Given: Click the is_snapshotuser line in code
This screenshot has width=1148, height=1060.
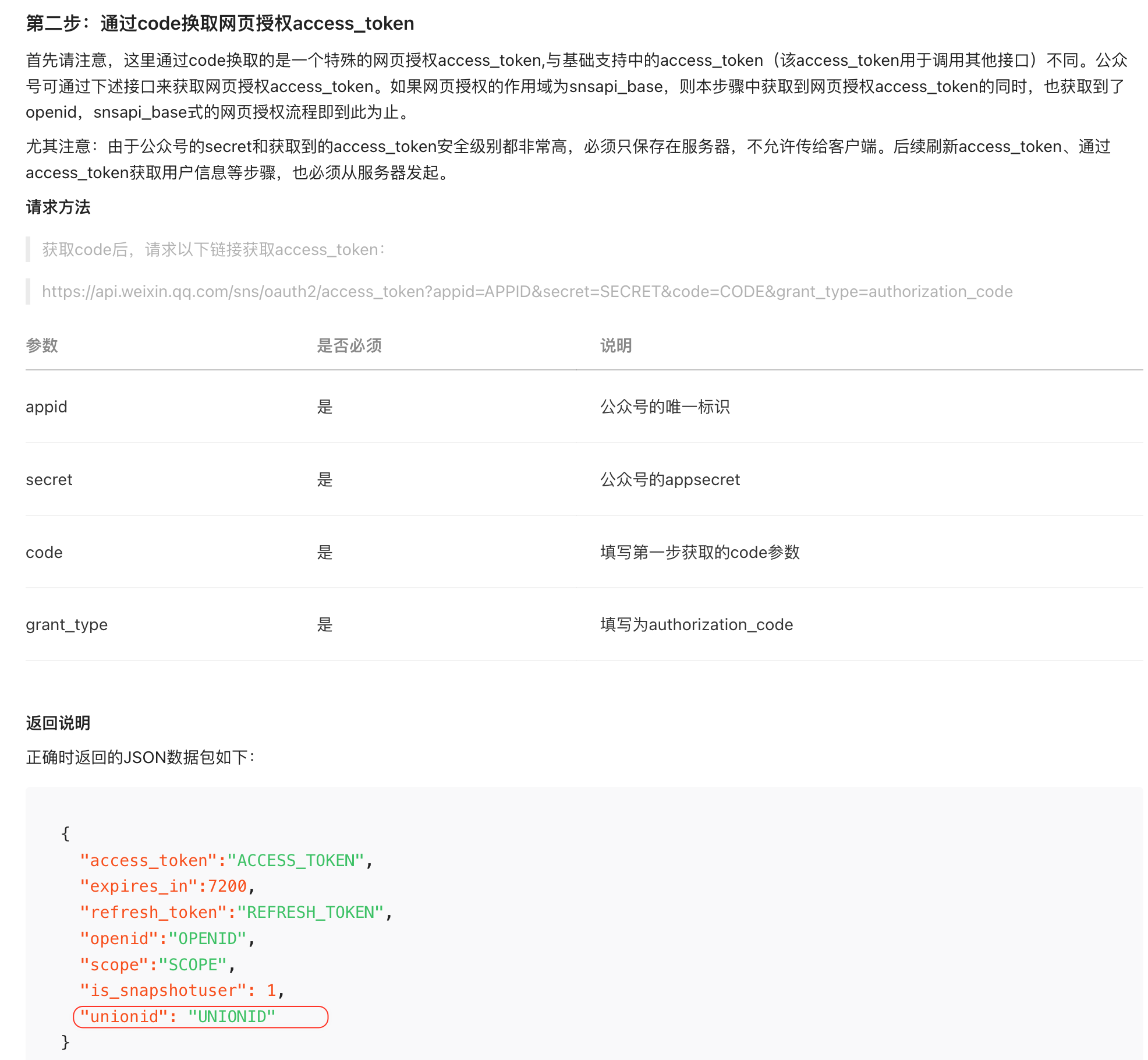Looking at the screenshot, I should [x=182, y=990].
